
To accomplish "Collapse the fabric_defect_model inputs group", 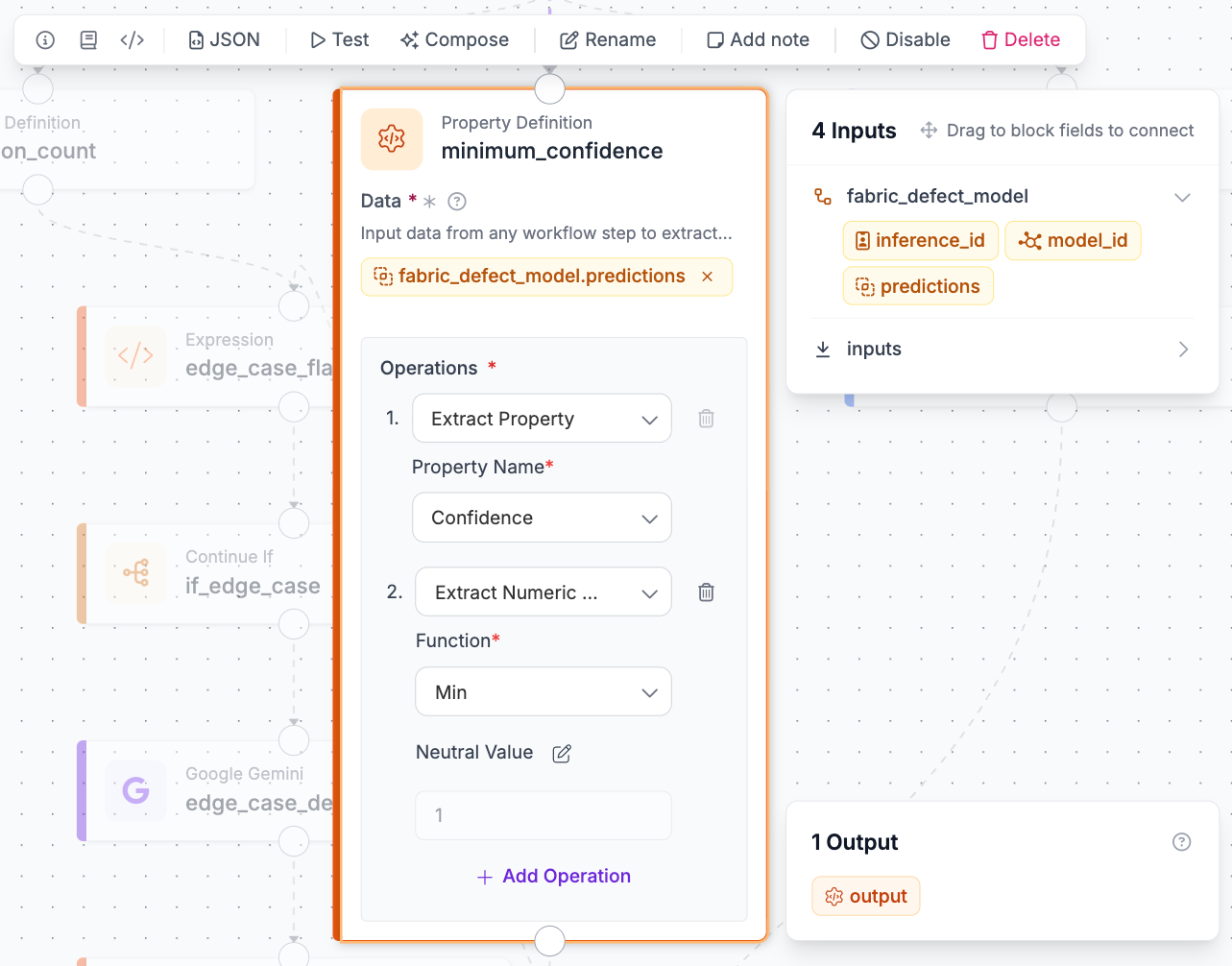I will (x=1182, y=197).
